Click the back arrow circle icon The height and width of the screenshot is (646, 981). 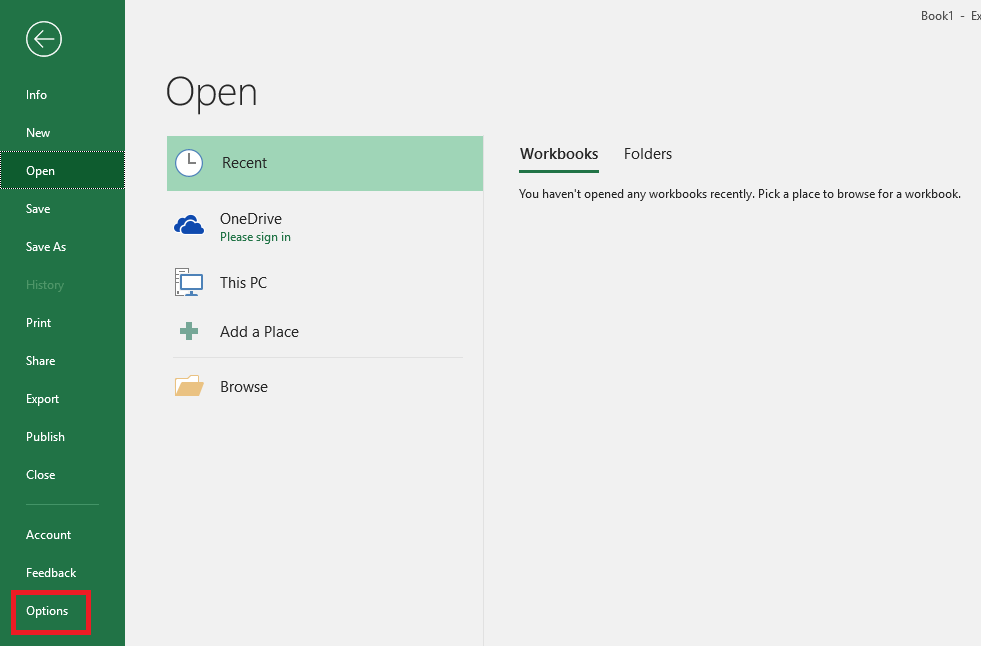tap(45, 39)
